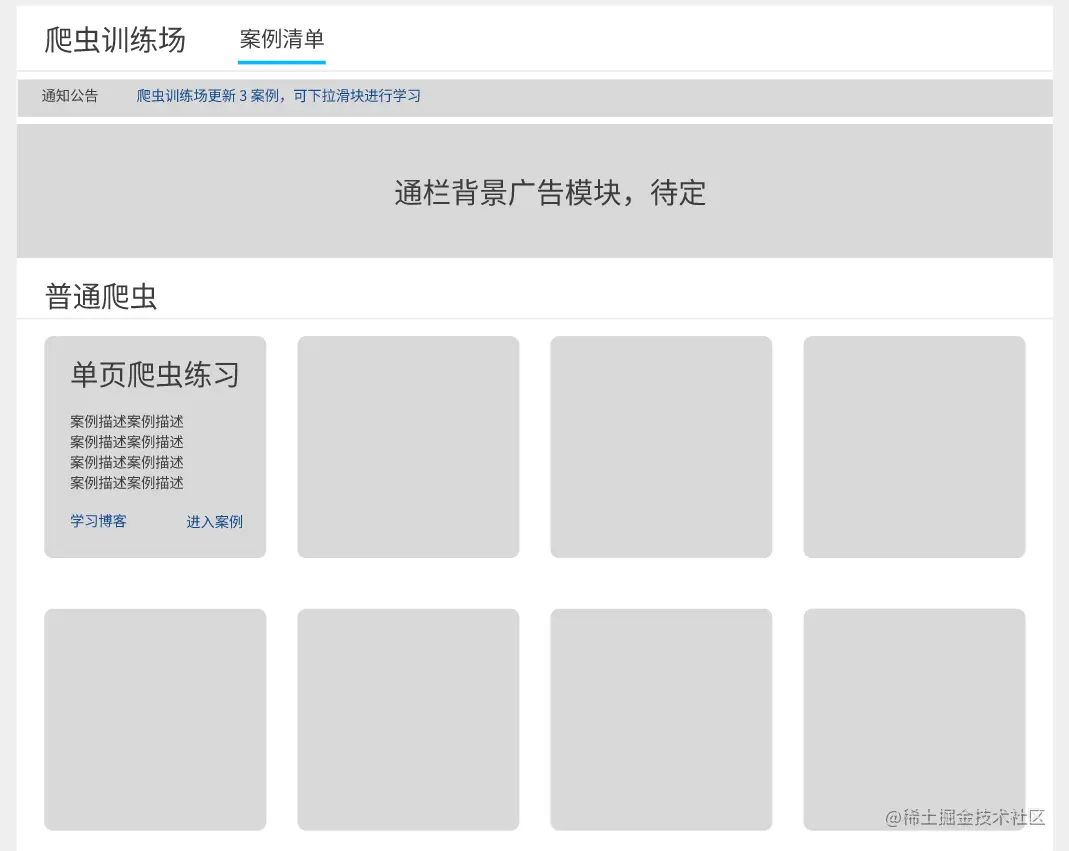The width and height of the screenshot is (1069, 851).
Task: Open 进入案例 on the first case card
Action: coord(214,521)
